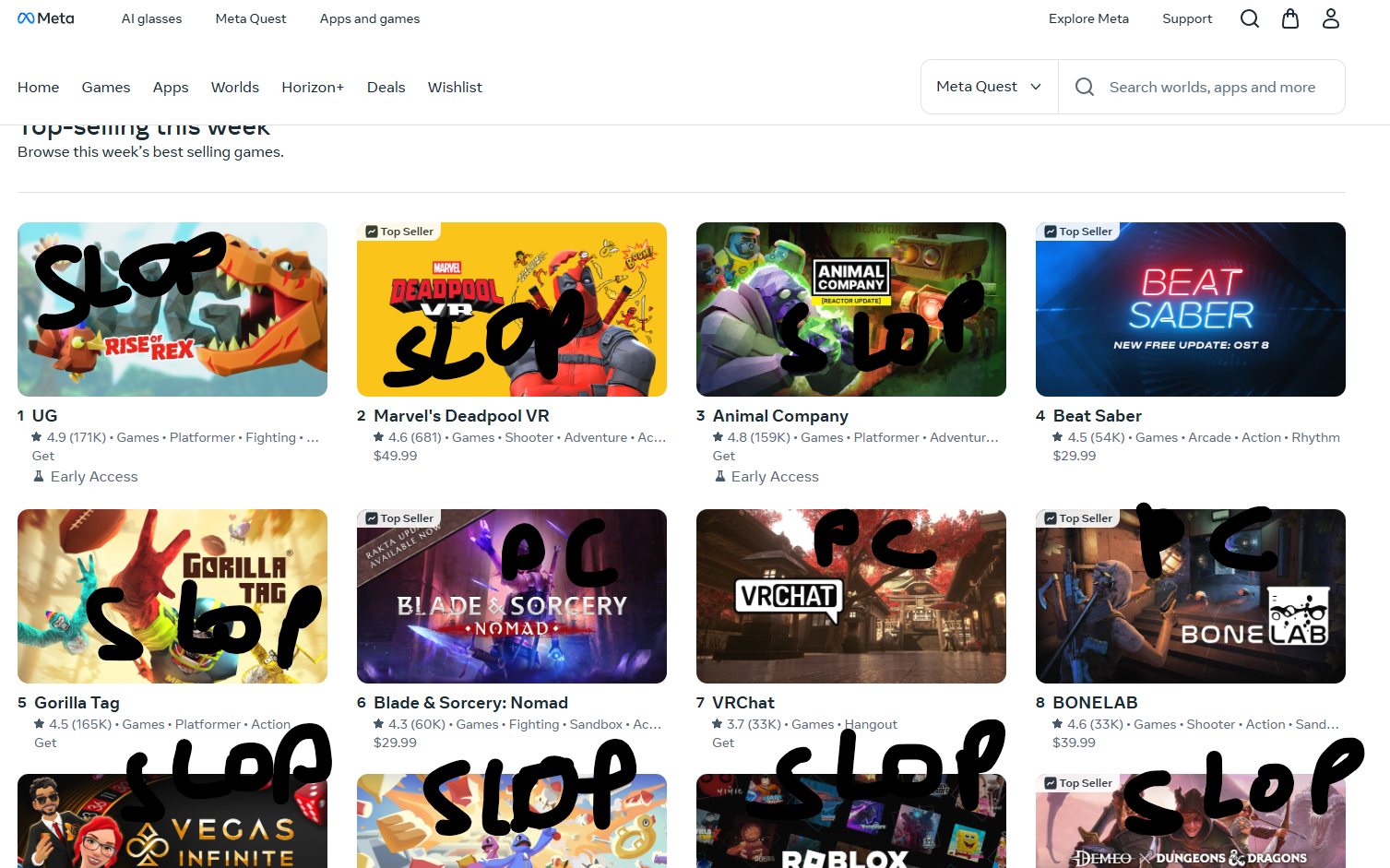
Task: Click the Early Access flask icon under UG
Action: point(39,477)
